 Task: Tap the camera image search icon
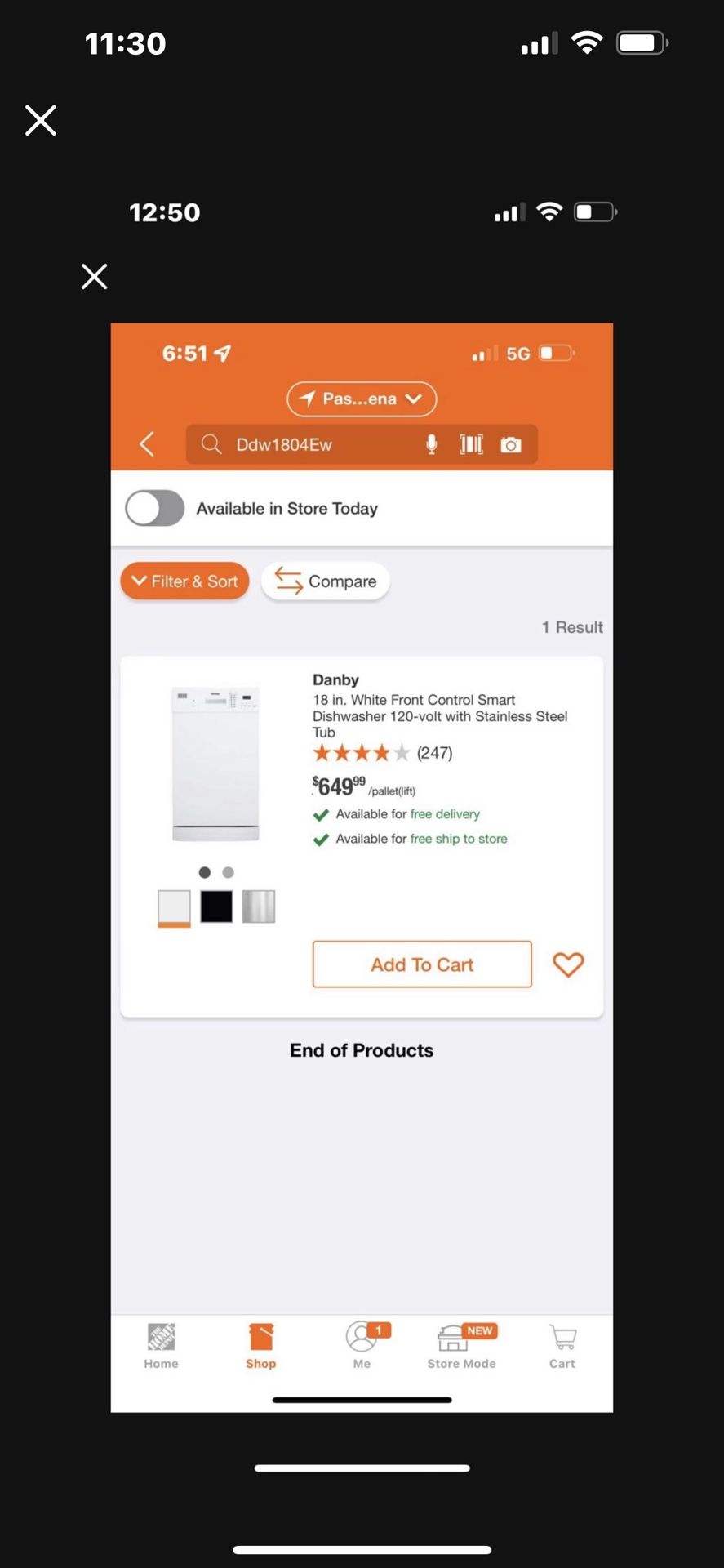click(x=511, y=444)
